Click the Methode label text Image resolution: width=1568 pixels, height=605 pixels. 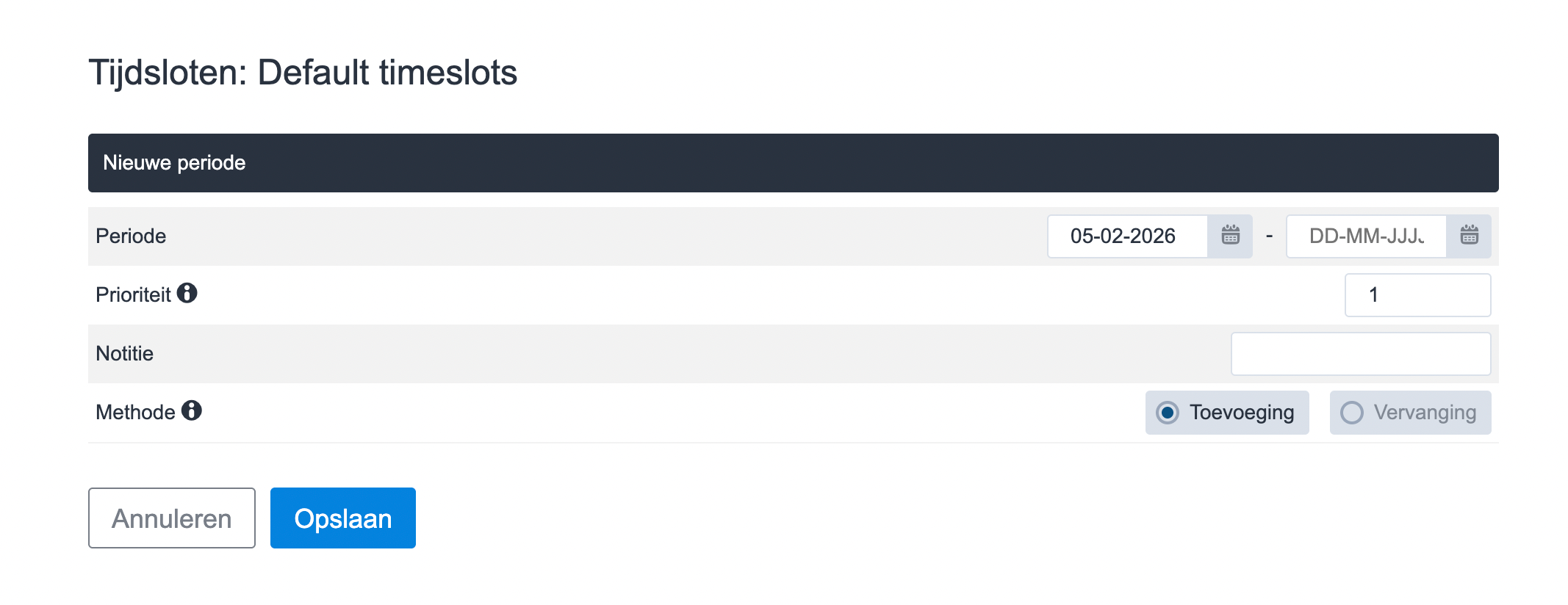click(135, 413)
